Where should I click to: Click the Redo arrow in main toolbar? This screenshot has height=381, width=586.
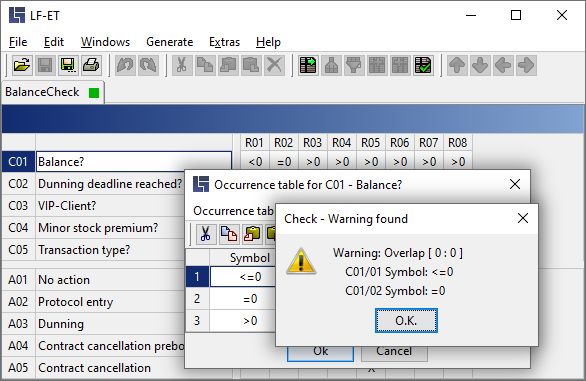[148, 65]
